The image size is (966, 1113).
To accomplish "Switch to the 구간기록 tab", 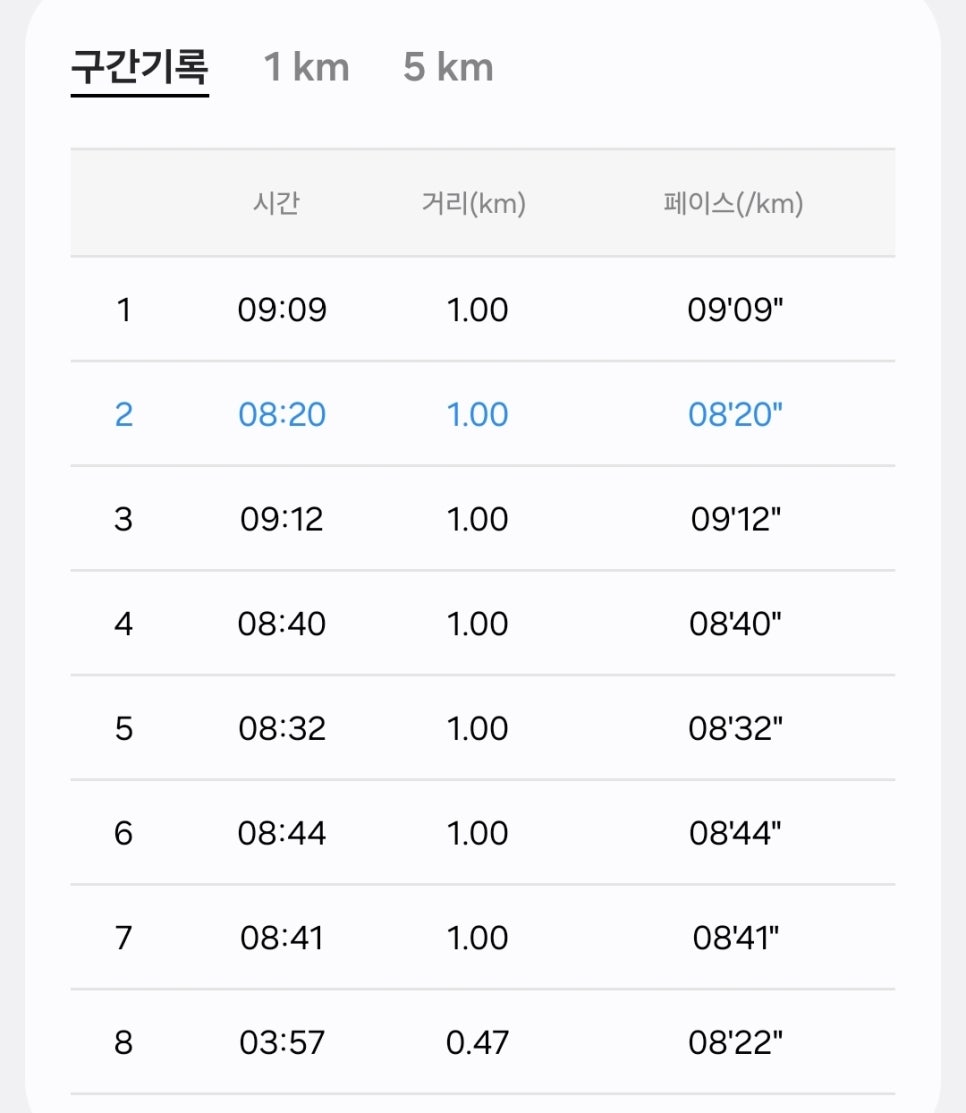I will (x=140, y=67).
